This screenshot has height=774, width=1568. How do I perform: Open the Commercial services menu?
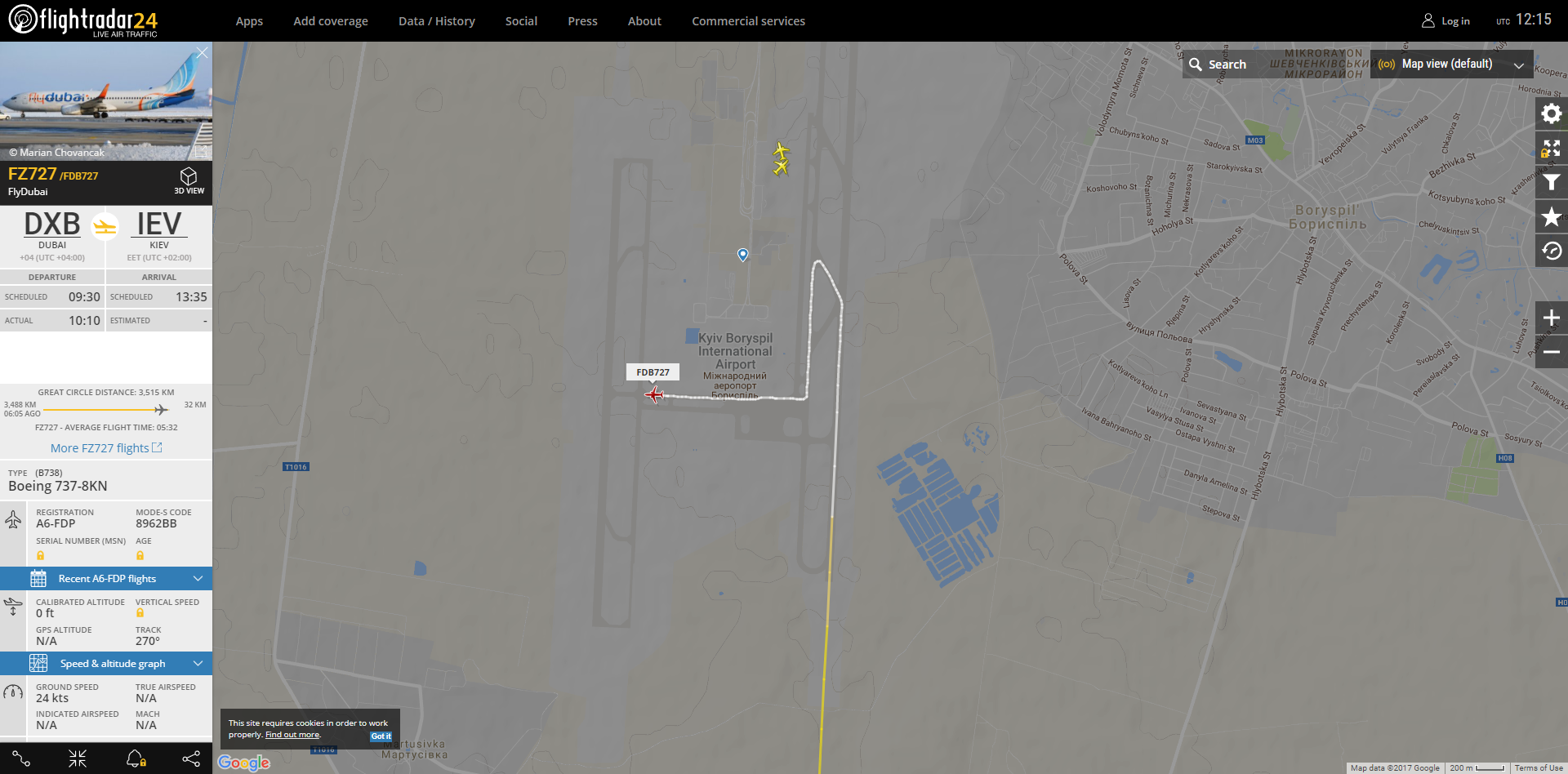pos(748,21)
